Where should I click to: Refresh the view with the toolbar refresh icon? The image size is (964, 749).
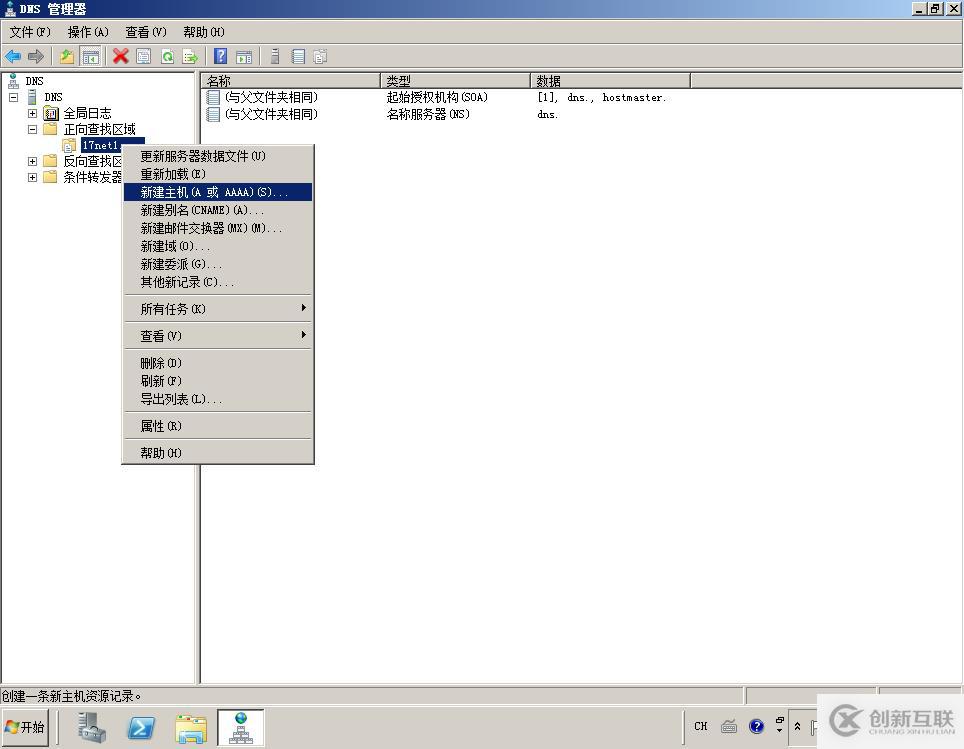coord(167,56)
